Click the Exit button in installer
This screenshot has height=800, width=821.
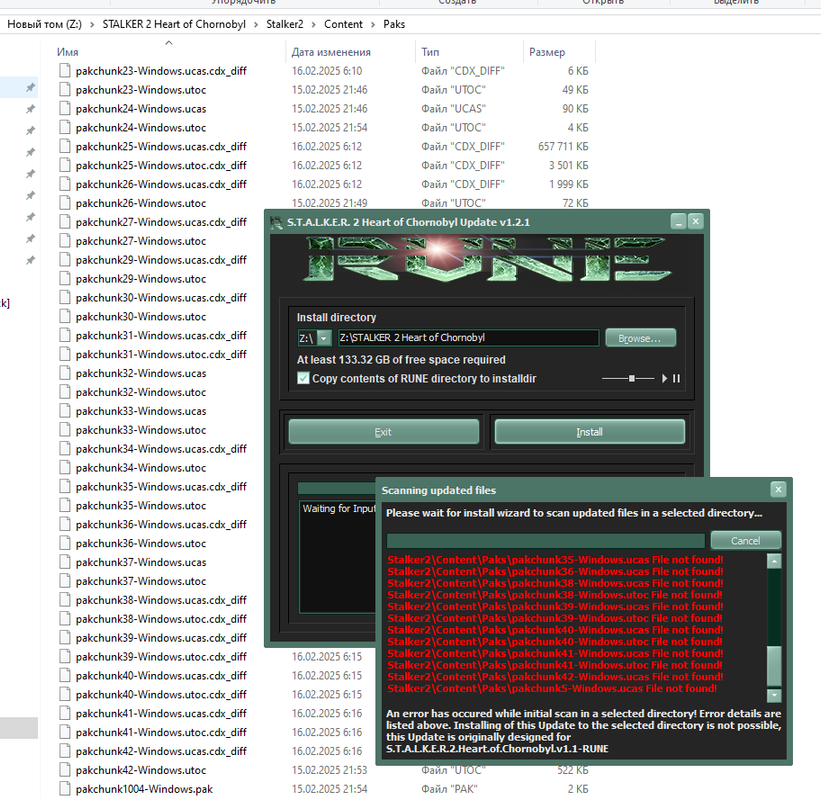click(x=384, y=432)
